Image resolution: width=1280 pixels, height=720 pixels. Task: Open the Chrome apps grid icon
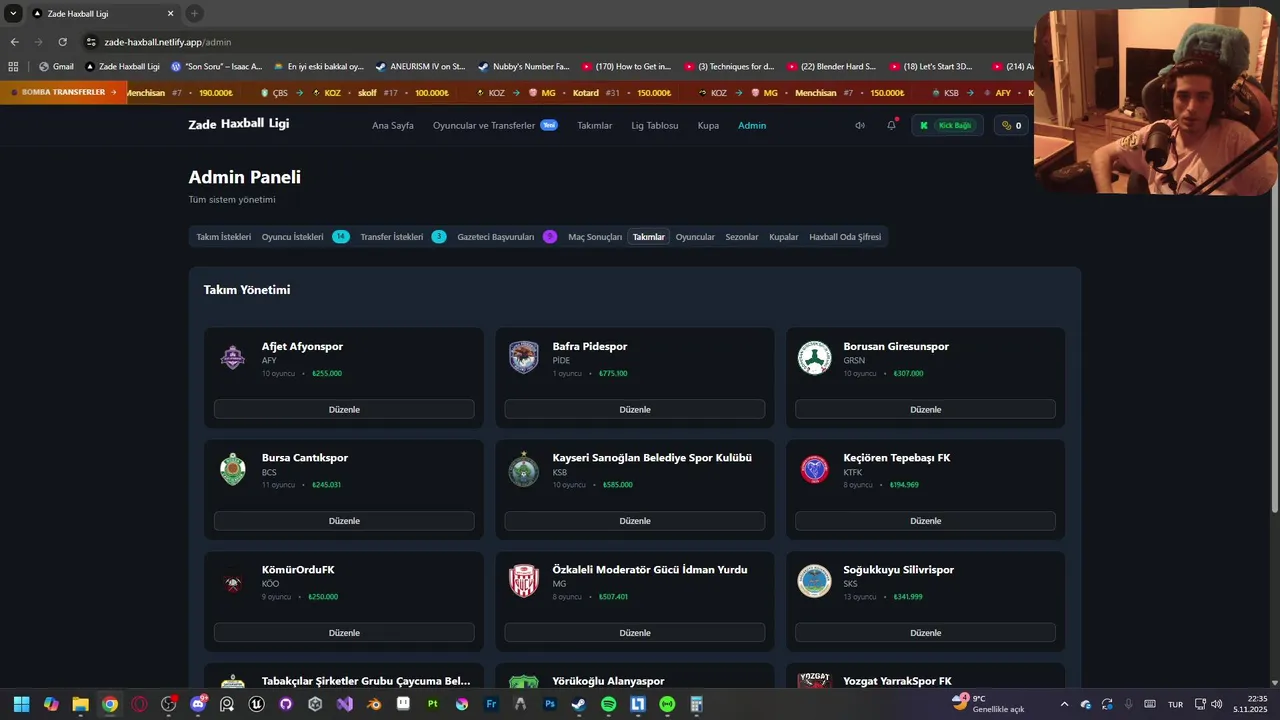tap(13, 67)
